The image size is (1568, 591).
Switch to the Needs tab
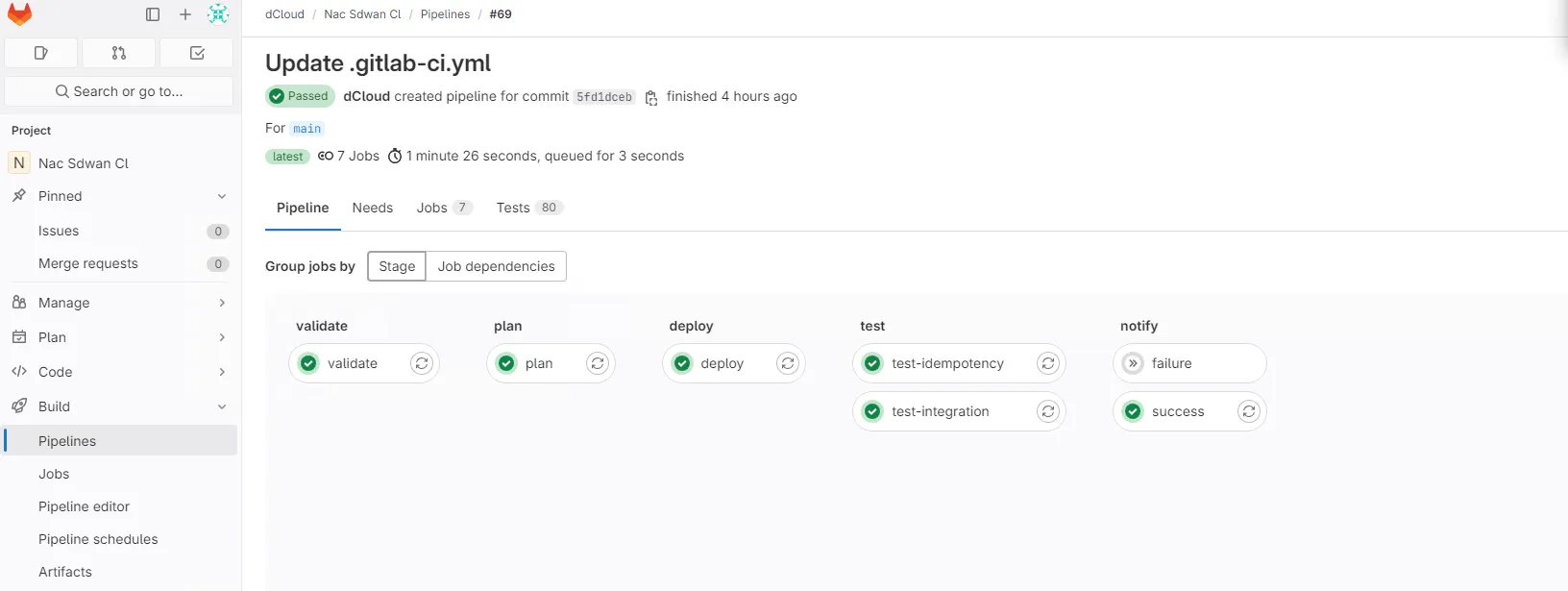click(x=373, y=208)
